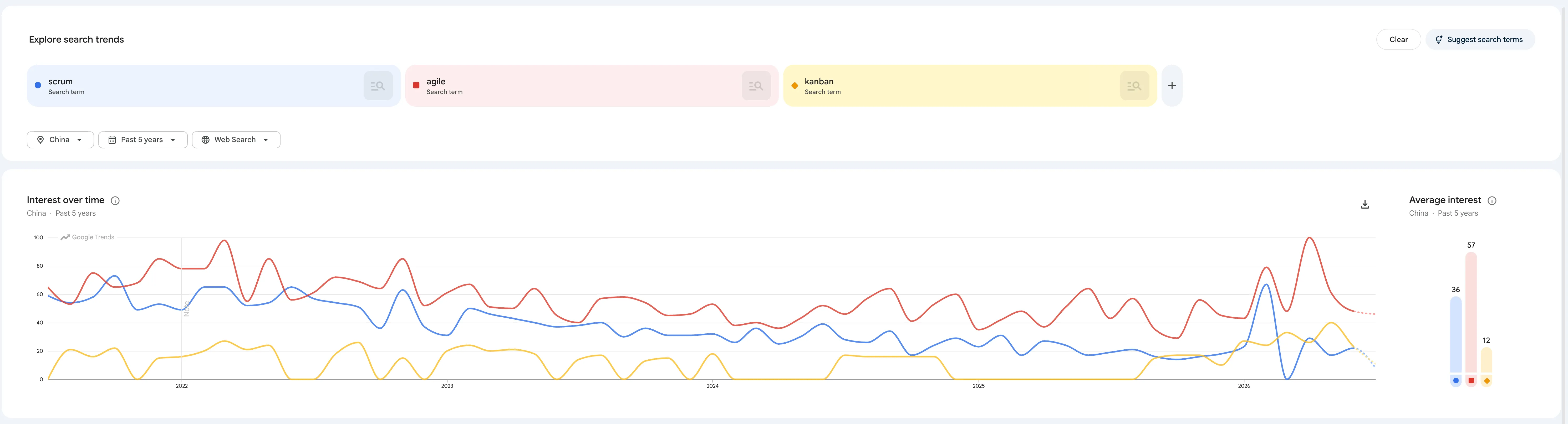
Task: Click the 100 y-axis label
Action: coord(38,238)
